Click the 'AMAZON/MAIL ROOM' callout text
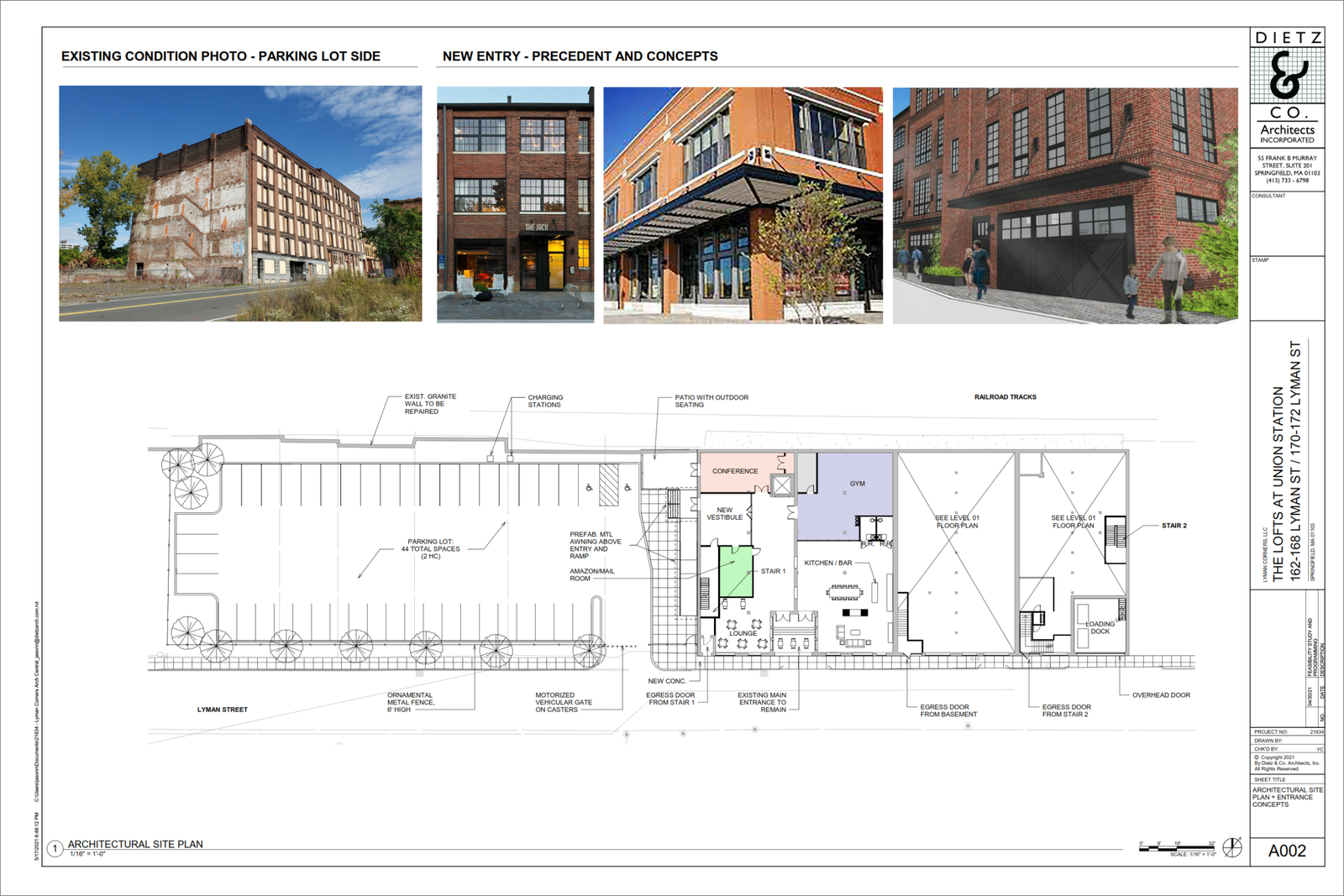The width and height of the screenshot is (1344, 896). click(x=592, y=574)
